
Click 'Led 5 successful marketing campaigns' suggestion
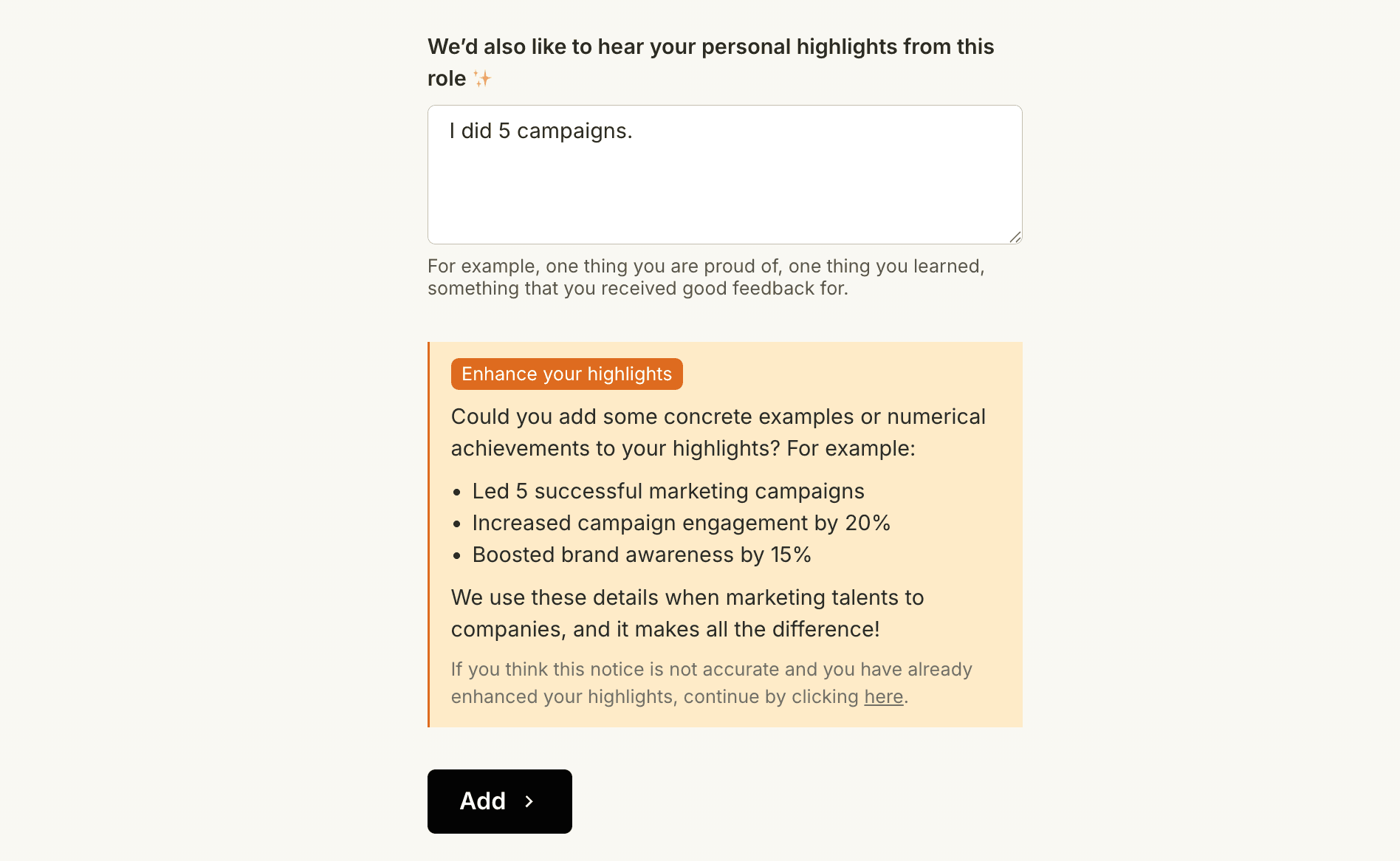pyautogui.click(x=668, y=491)
